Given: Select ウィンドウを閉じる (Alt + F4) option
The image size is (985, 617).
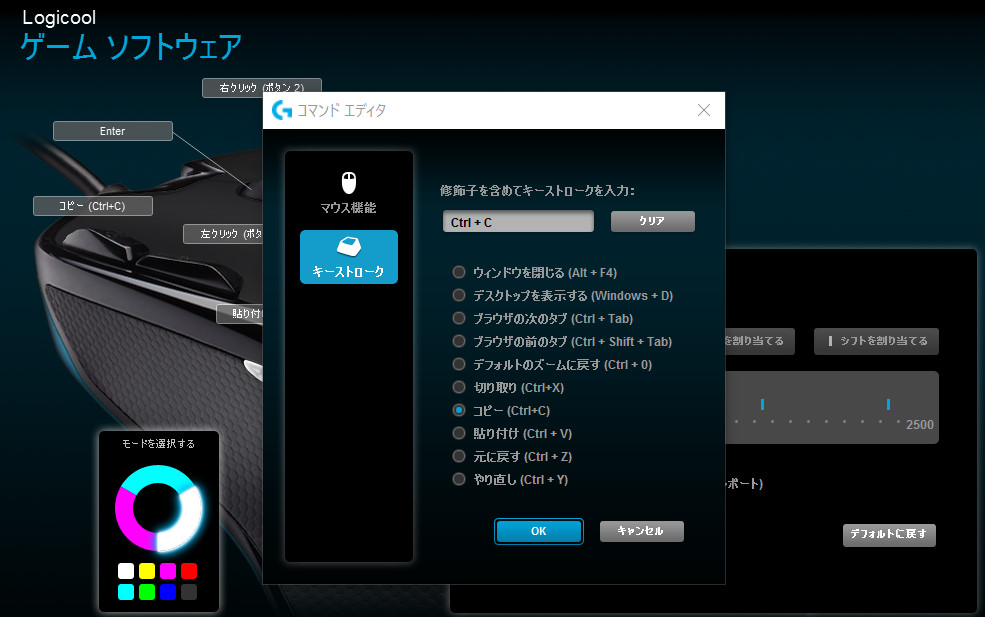Looking at the screenshot, I should pos(459,272).
